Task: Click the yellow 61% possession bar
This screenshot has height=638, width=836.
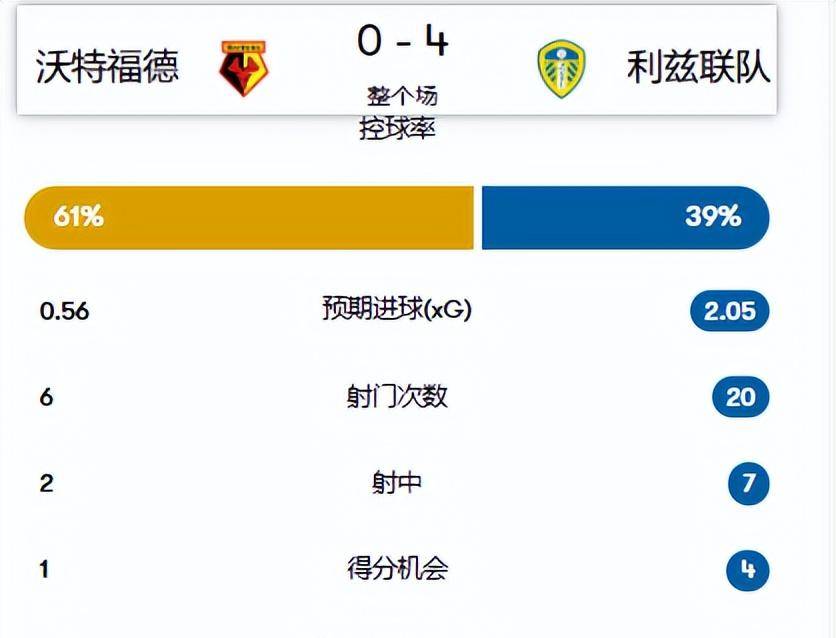Action: 248,217
